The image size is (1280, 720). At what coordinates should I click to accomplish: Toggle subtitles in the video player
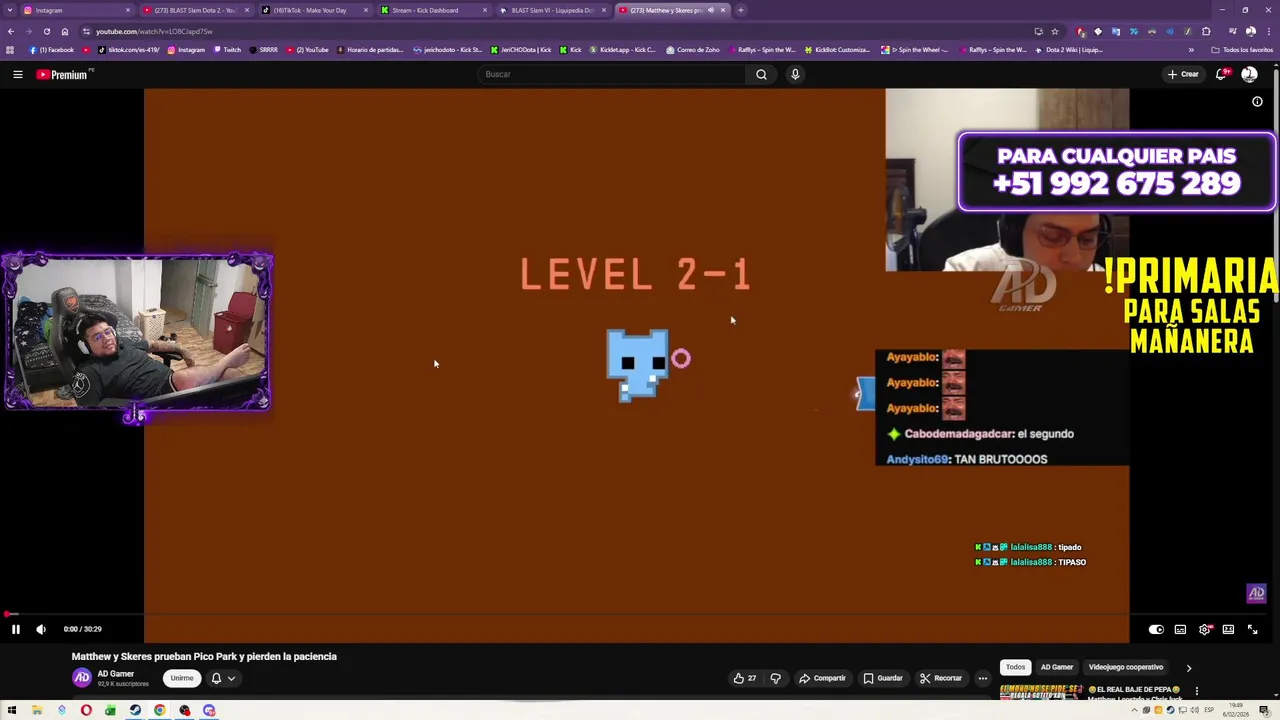1180,629
